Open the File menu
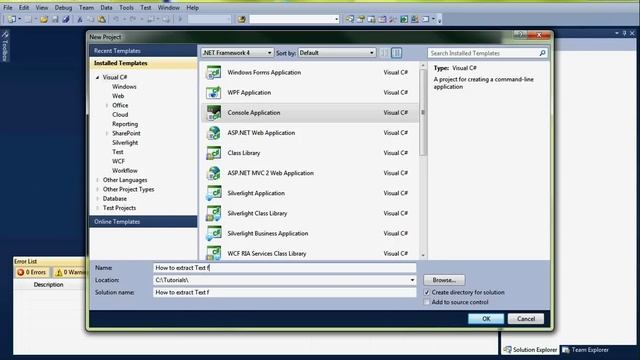The width and height of the screenshot is (640, 360). coord(8,7)
